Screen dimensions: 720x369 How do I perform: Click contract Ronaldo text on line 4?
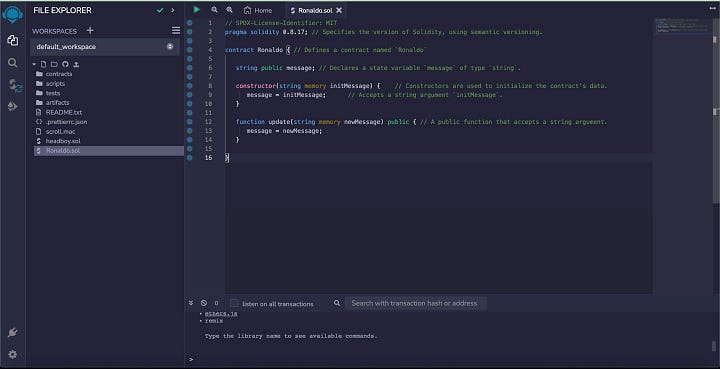pos(253,50)
